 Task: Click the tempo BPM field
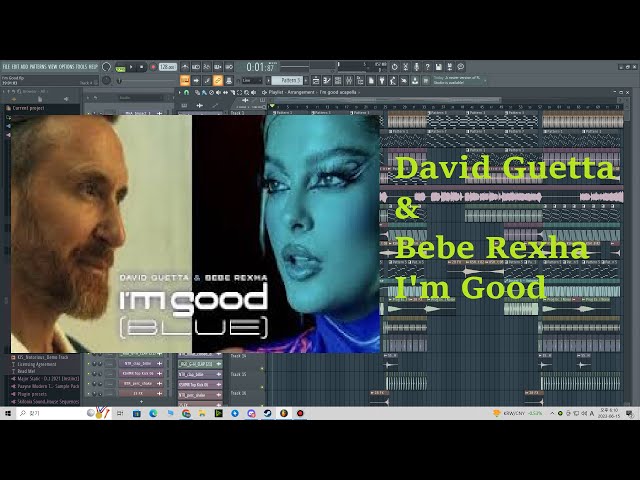click(168, 67)
